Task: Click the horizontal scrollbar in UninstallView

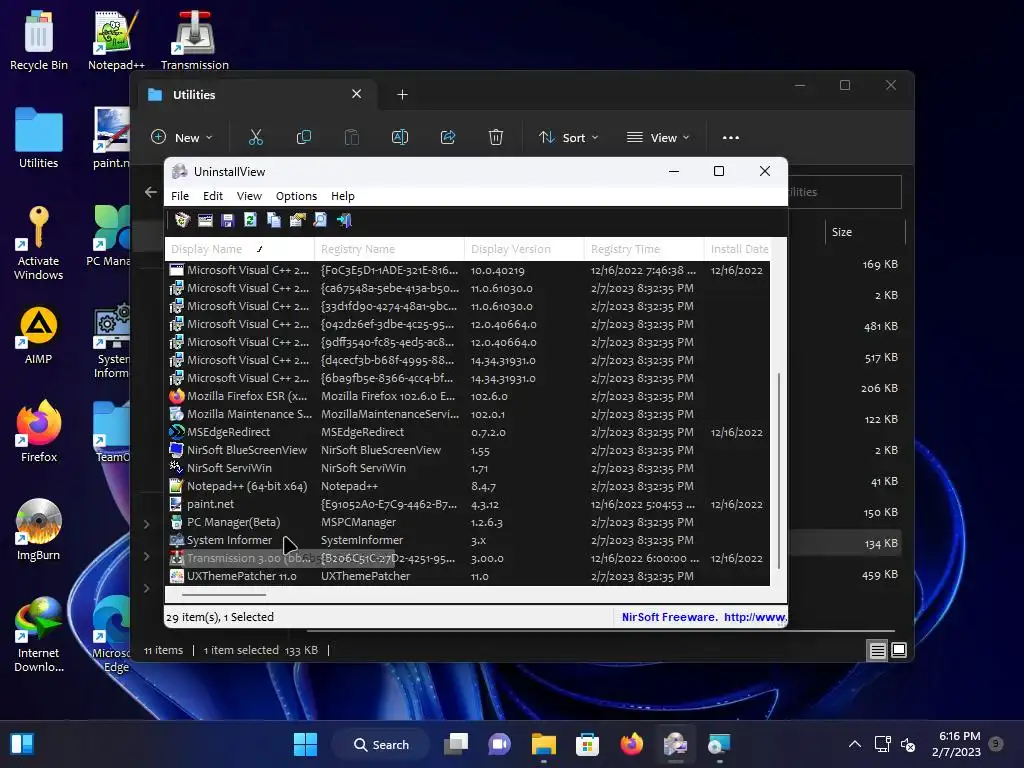Action: click(224, 595)
